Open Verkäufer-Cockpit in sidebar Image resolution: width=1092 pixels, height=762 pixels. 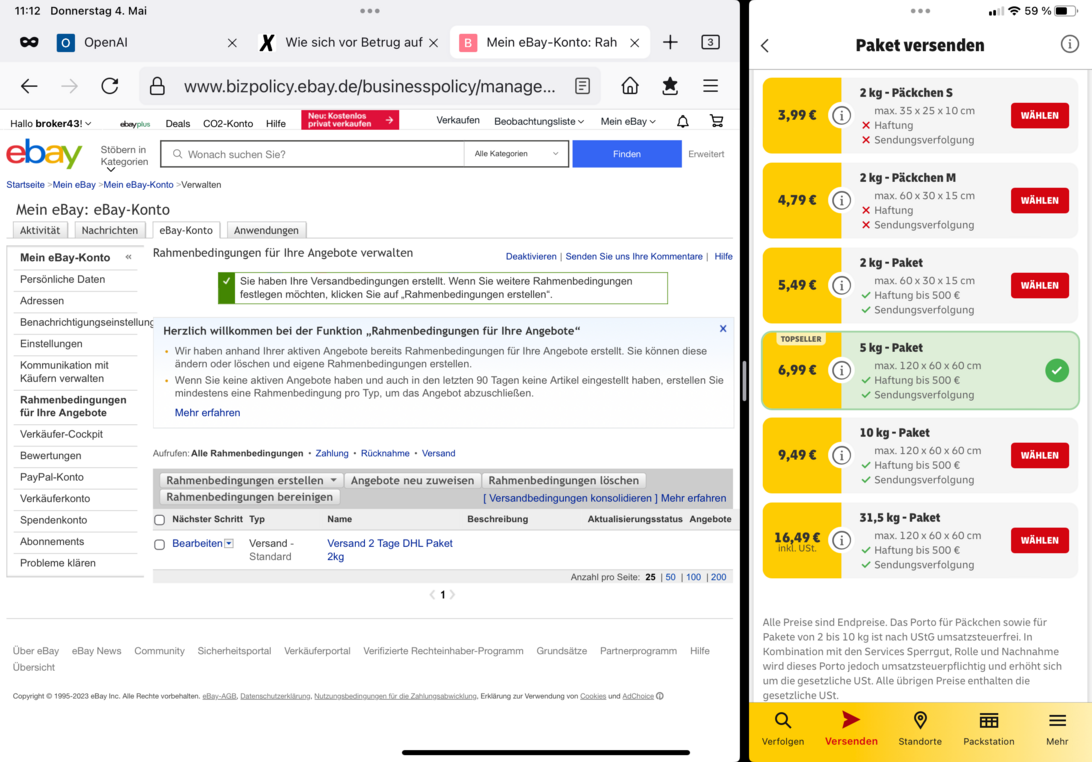coord(61,434)
